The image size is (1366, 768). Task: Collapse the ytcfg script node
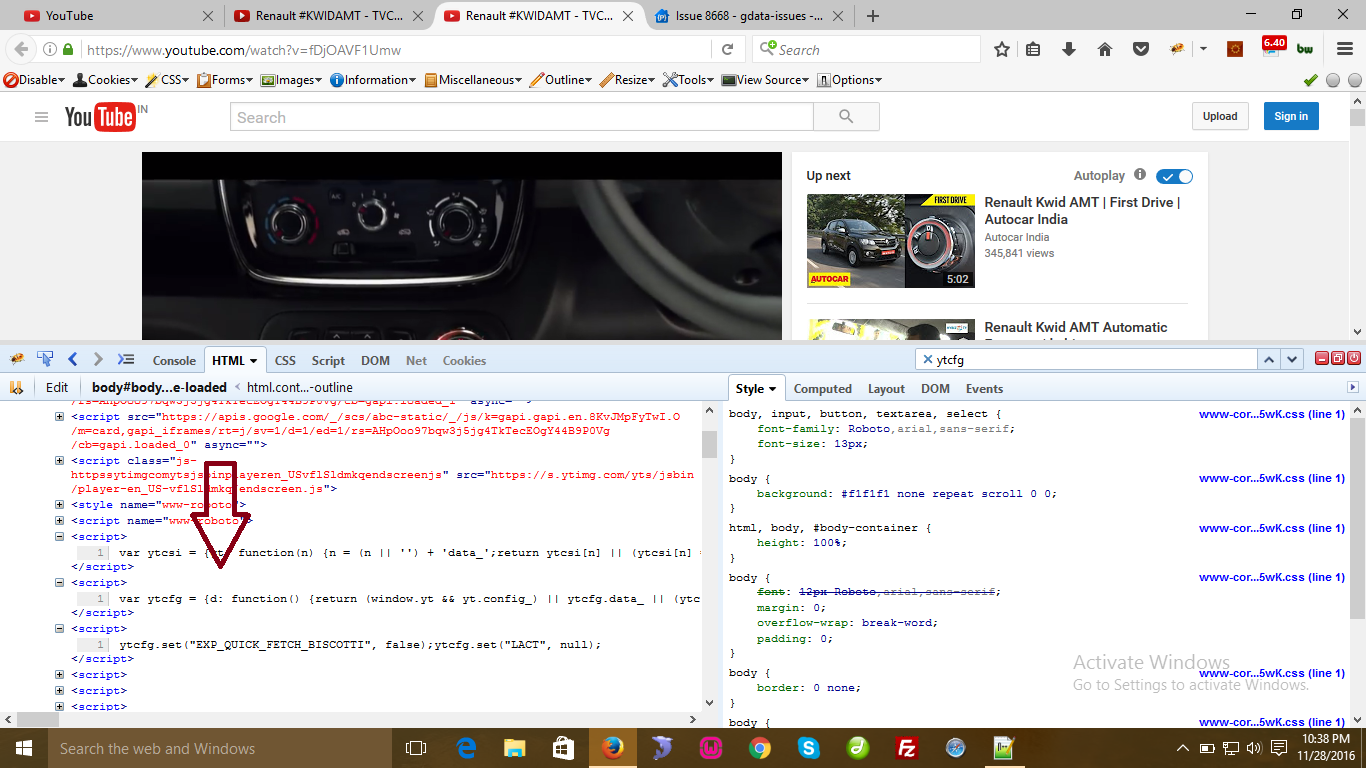point(60,583)
